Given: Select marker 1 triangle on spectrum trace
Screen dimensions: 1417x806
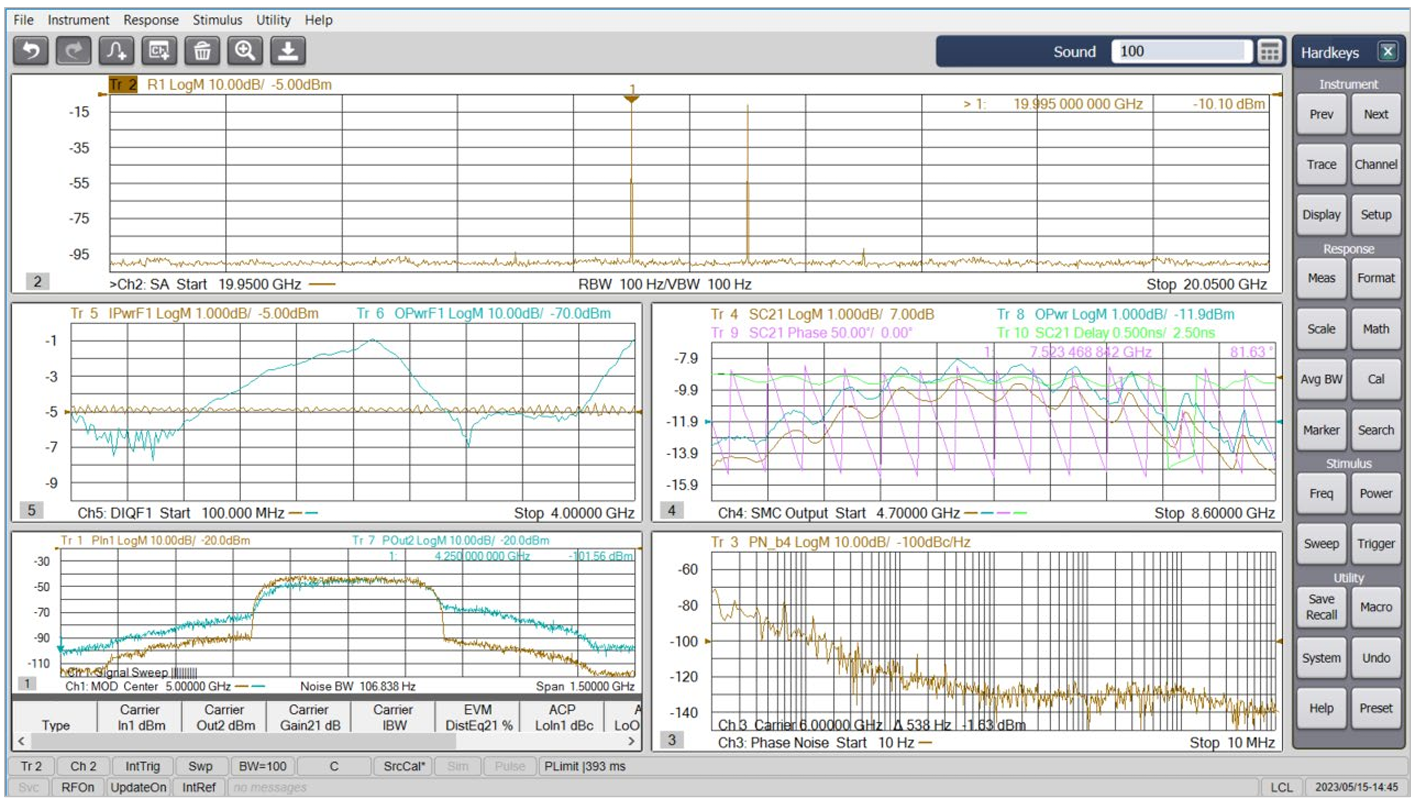Looking at the screenshot, I should tap(631, 92).
